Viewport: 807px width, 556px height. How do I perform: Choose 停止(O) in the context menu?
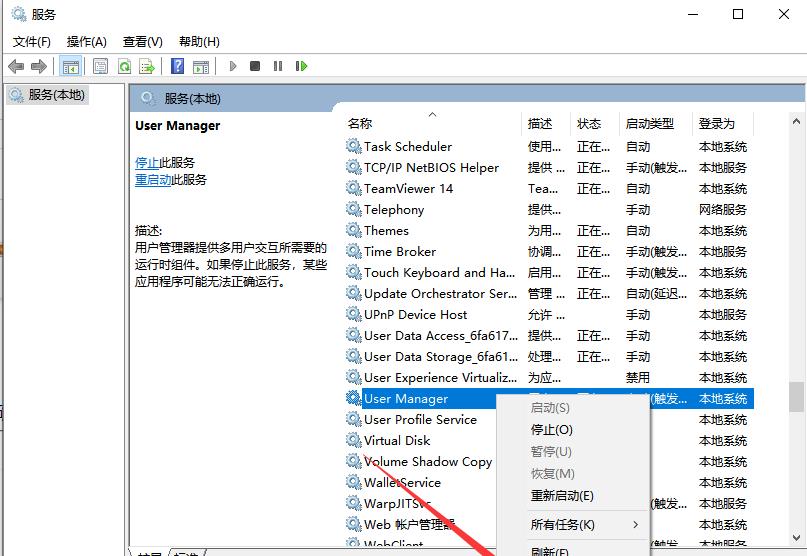[551, 430]
